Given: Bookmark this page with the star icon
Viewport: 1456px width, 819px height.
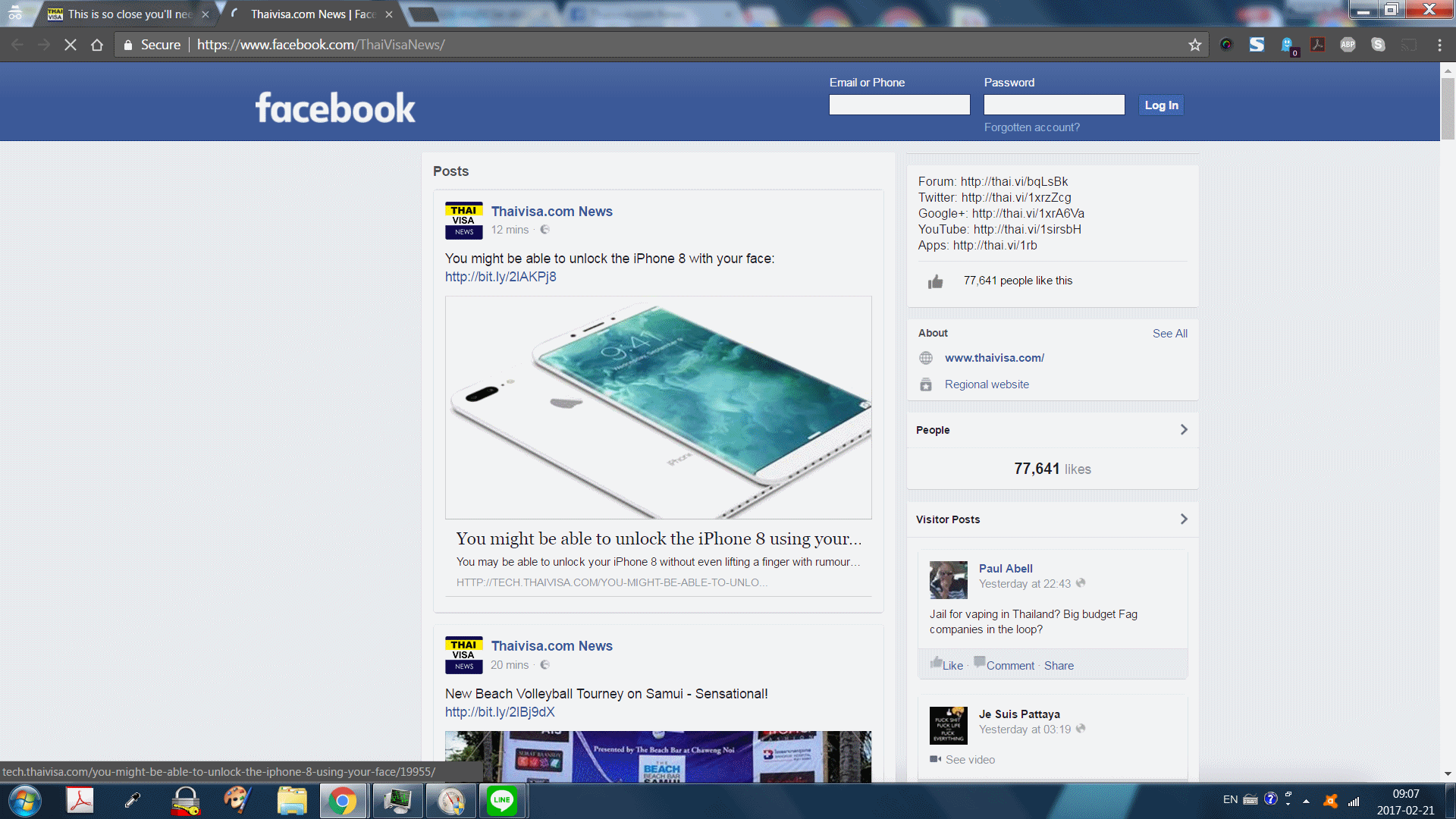Looking at the screenshot, I should tap(1195, 45).
